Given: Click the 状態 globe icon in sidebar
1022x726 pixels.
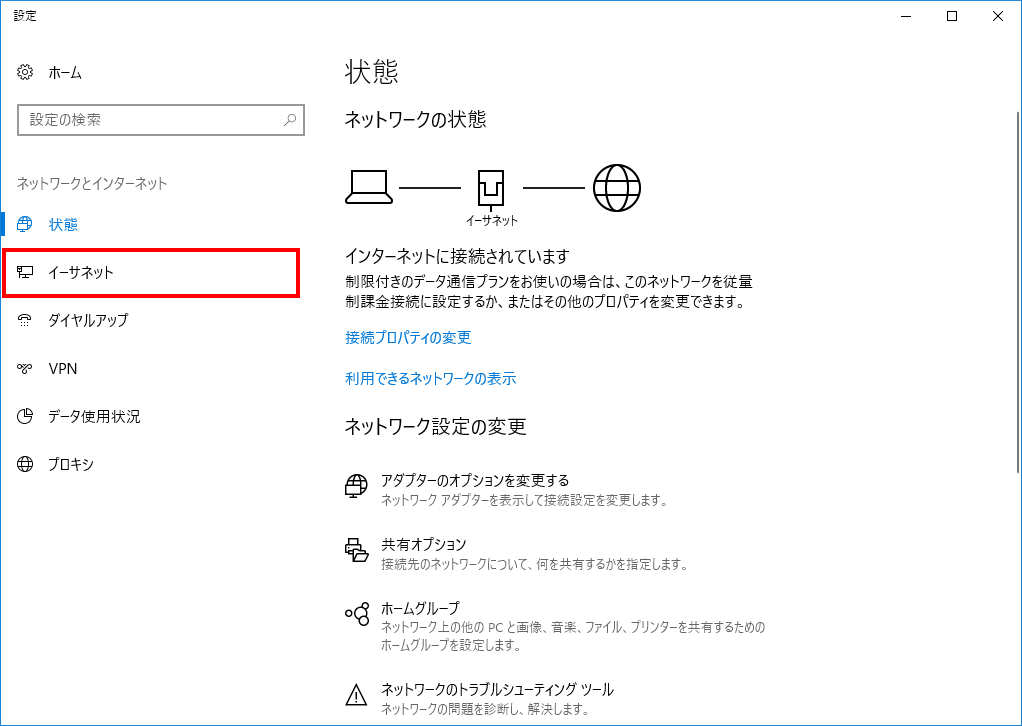Looking at the screenshot, I should coord(25,224).
